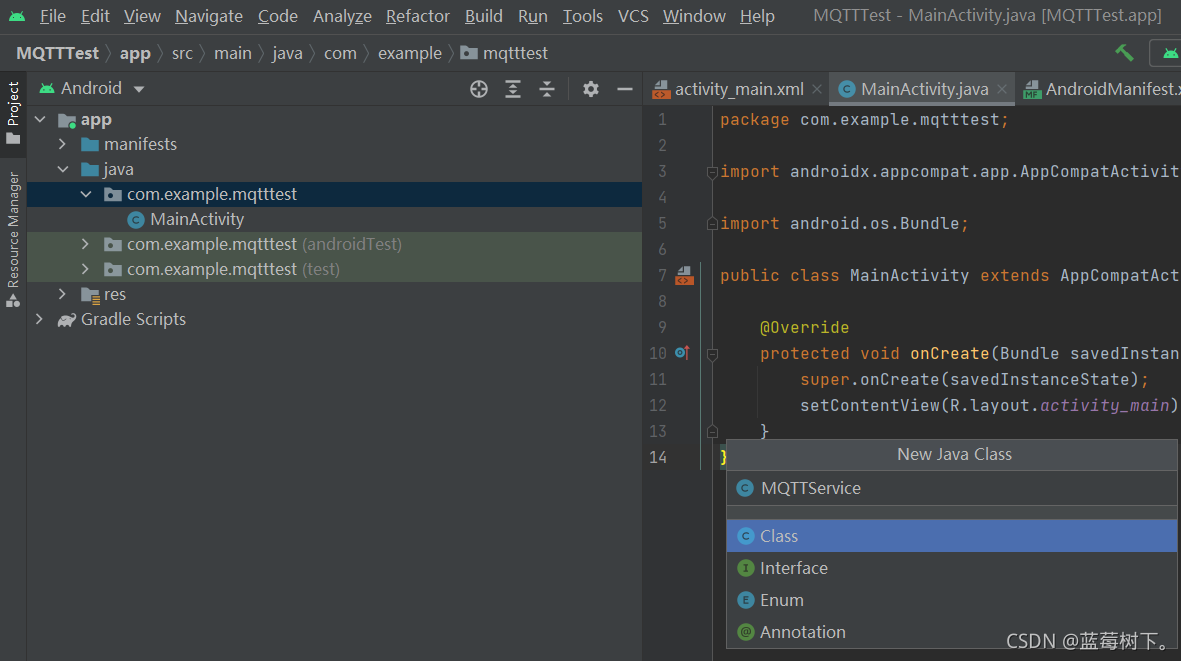This screenshot has width=1181, height=661.
Task: Open the Tools menu
Action: [583, 16]
